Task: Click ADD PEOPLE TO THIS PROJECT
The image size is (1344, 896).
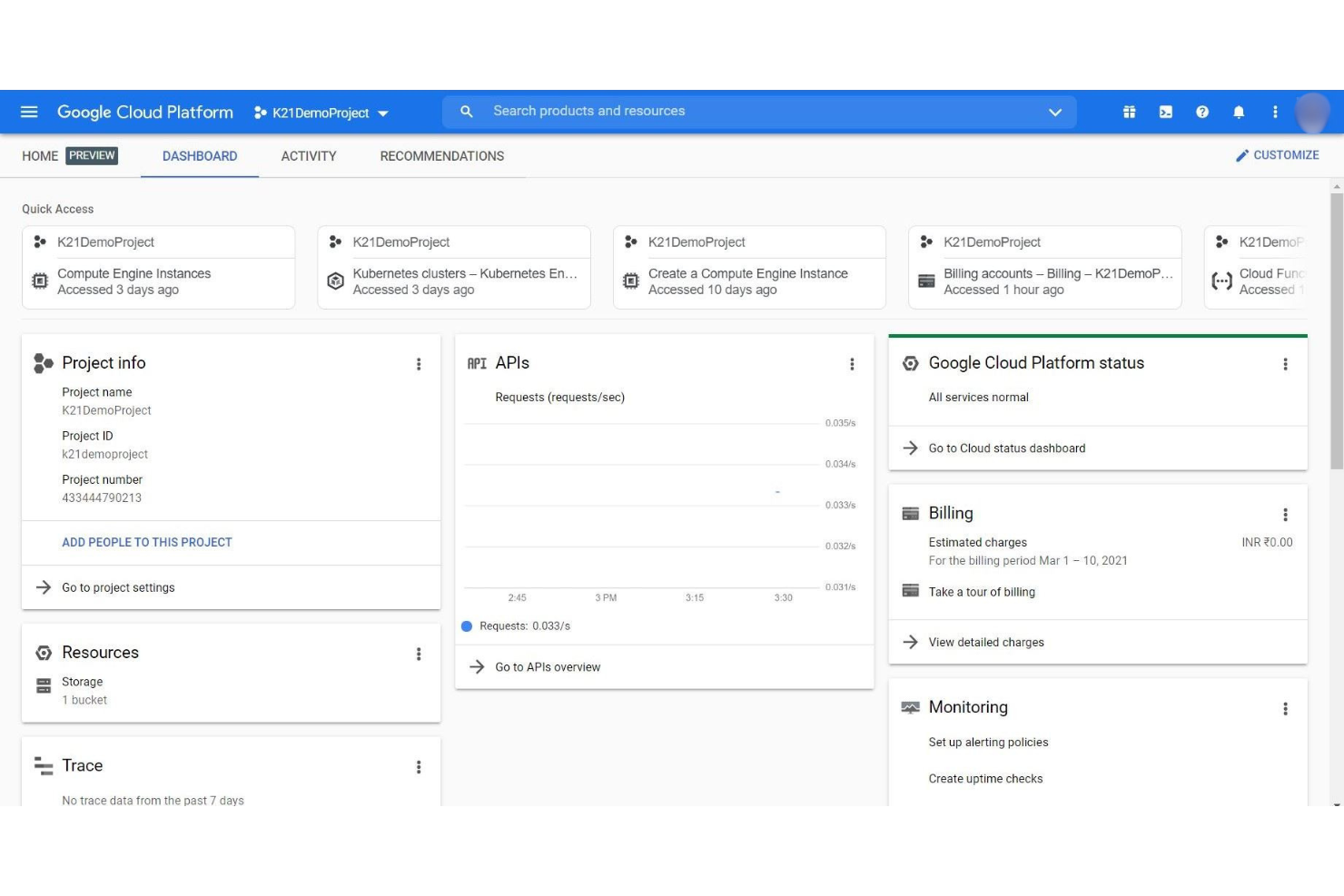Action: tap(146, 542)
